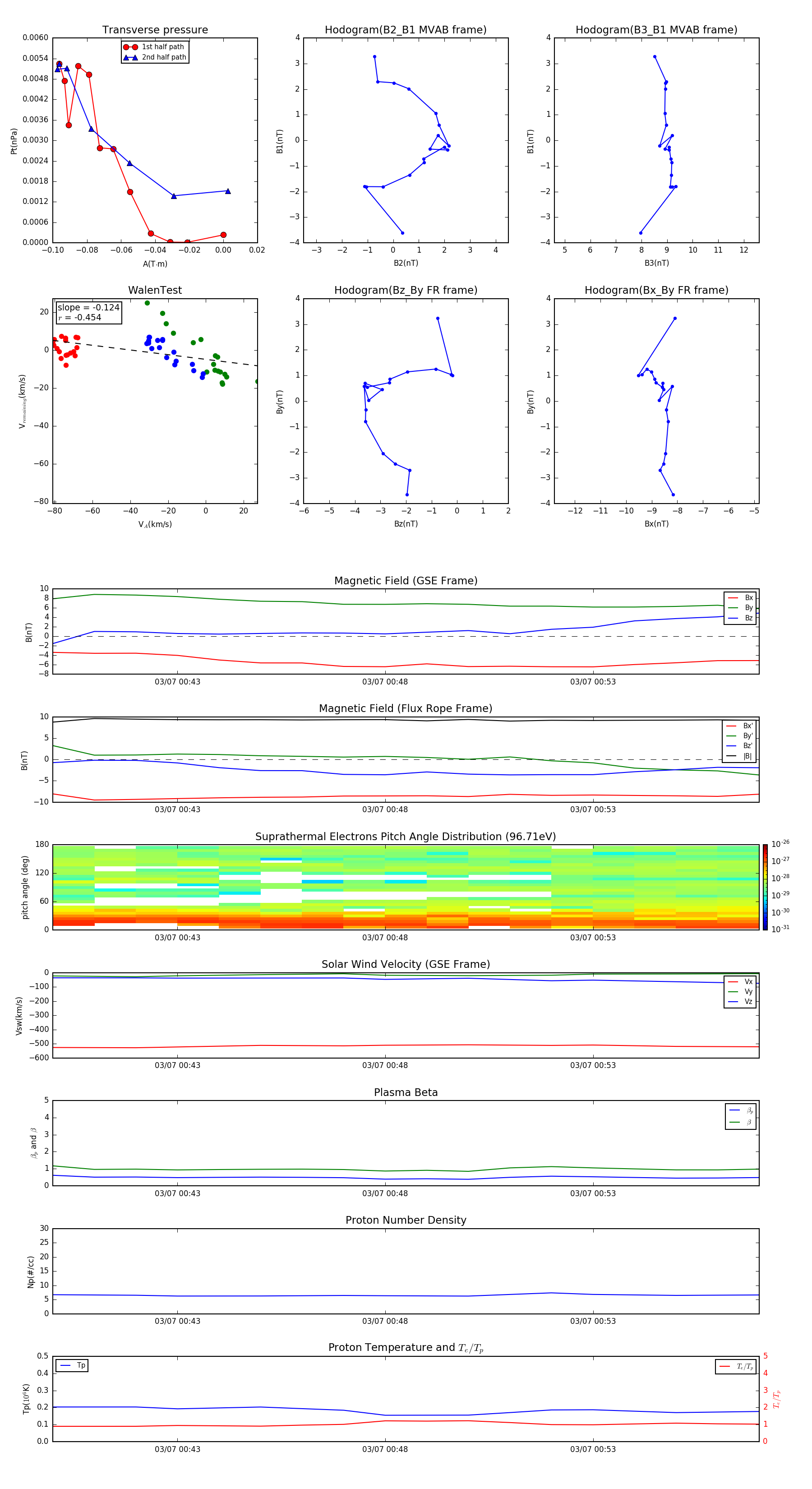
Task: Click the 'slope = -0.124' annotation
Action: 88,308
